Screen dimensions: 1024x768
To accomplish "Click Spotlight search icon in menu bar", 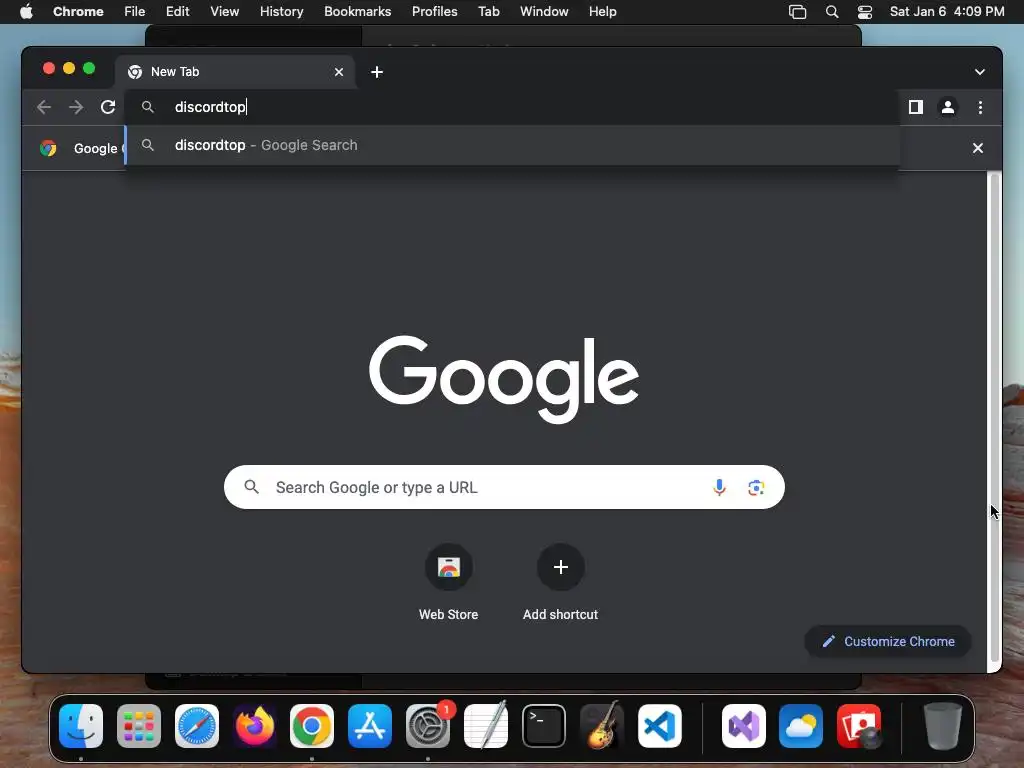I will pos(832,12).
